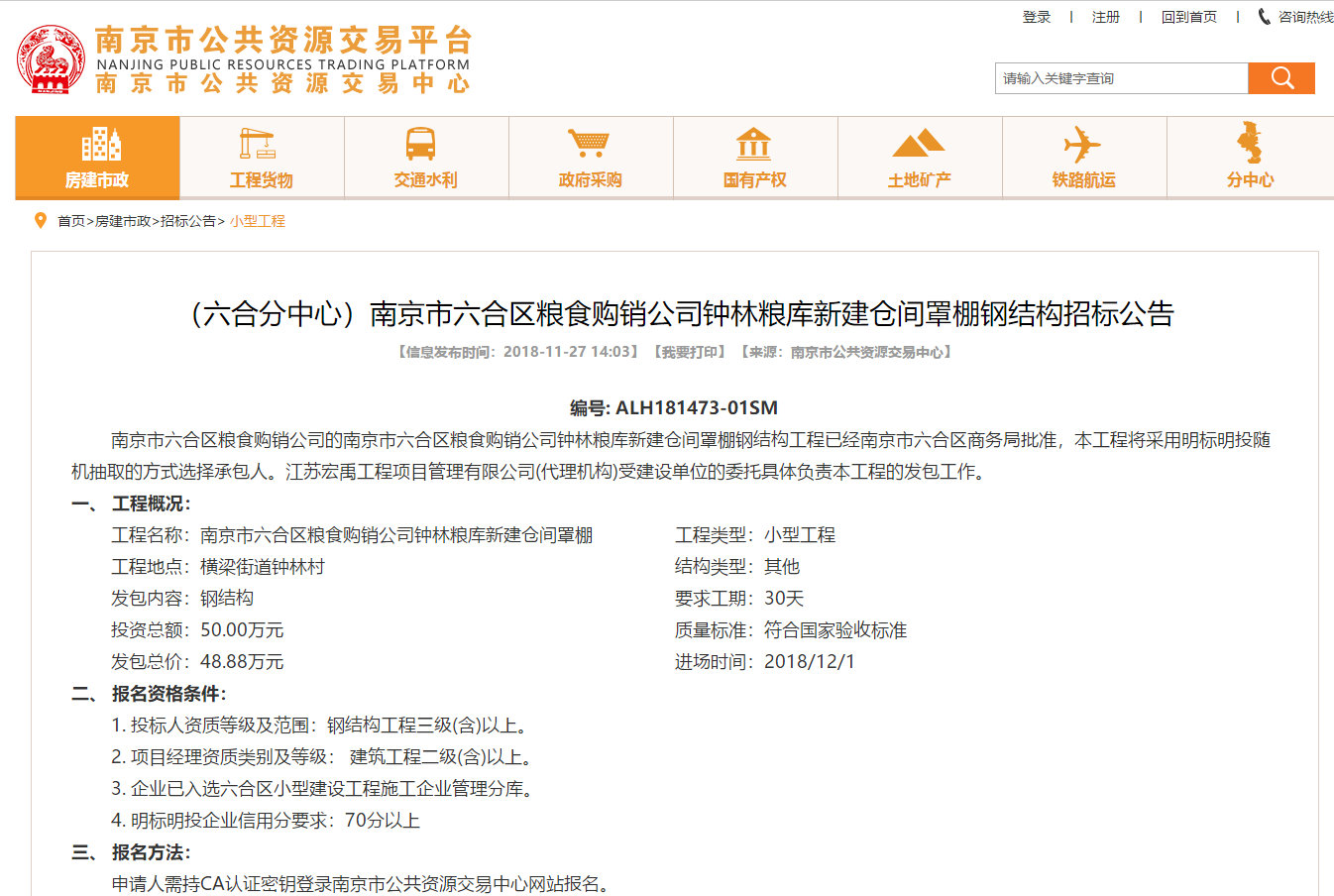Click 房建市政 in the breadcrumb
Image resolution: width=1334 pixels, height=896 pixels.
pyautogui.click(x=123, y=221)
